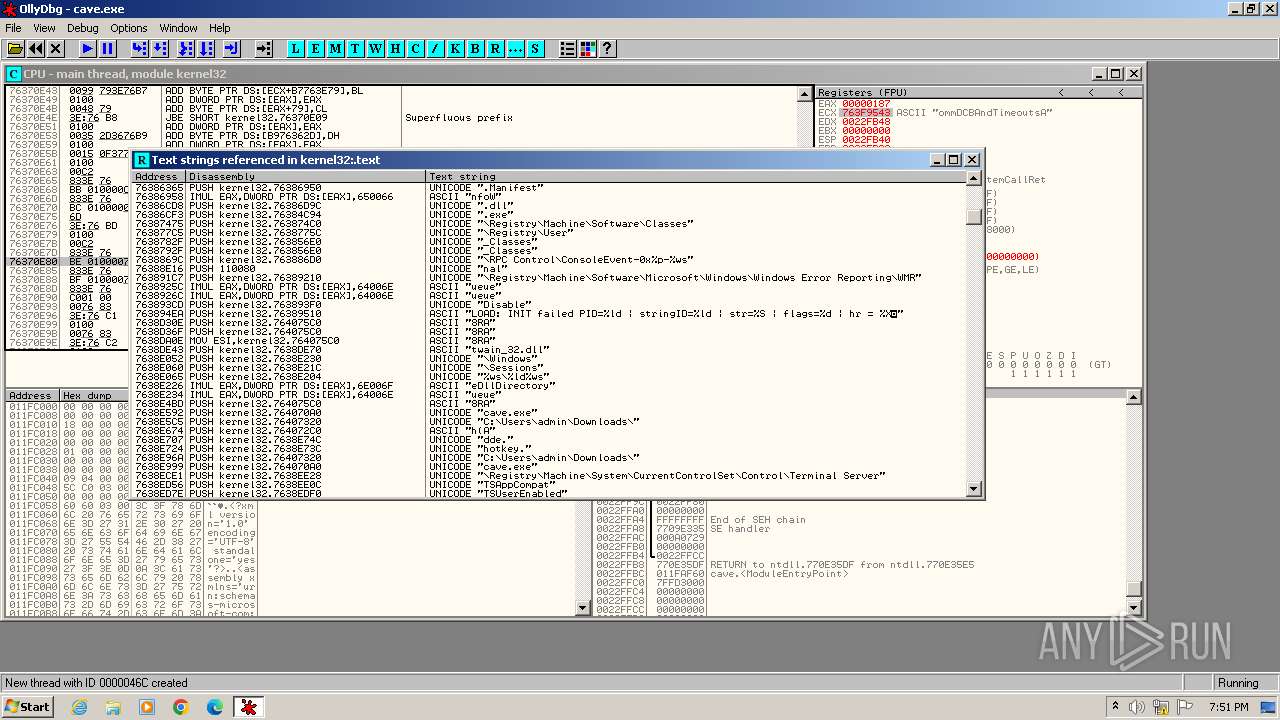Viewport: 1280px width, 720px height.
Task: Select row with ASCII "eDllDirectory"
Action: [550, 386]
